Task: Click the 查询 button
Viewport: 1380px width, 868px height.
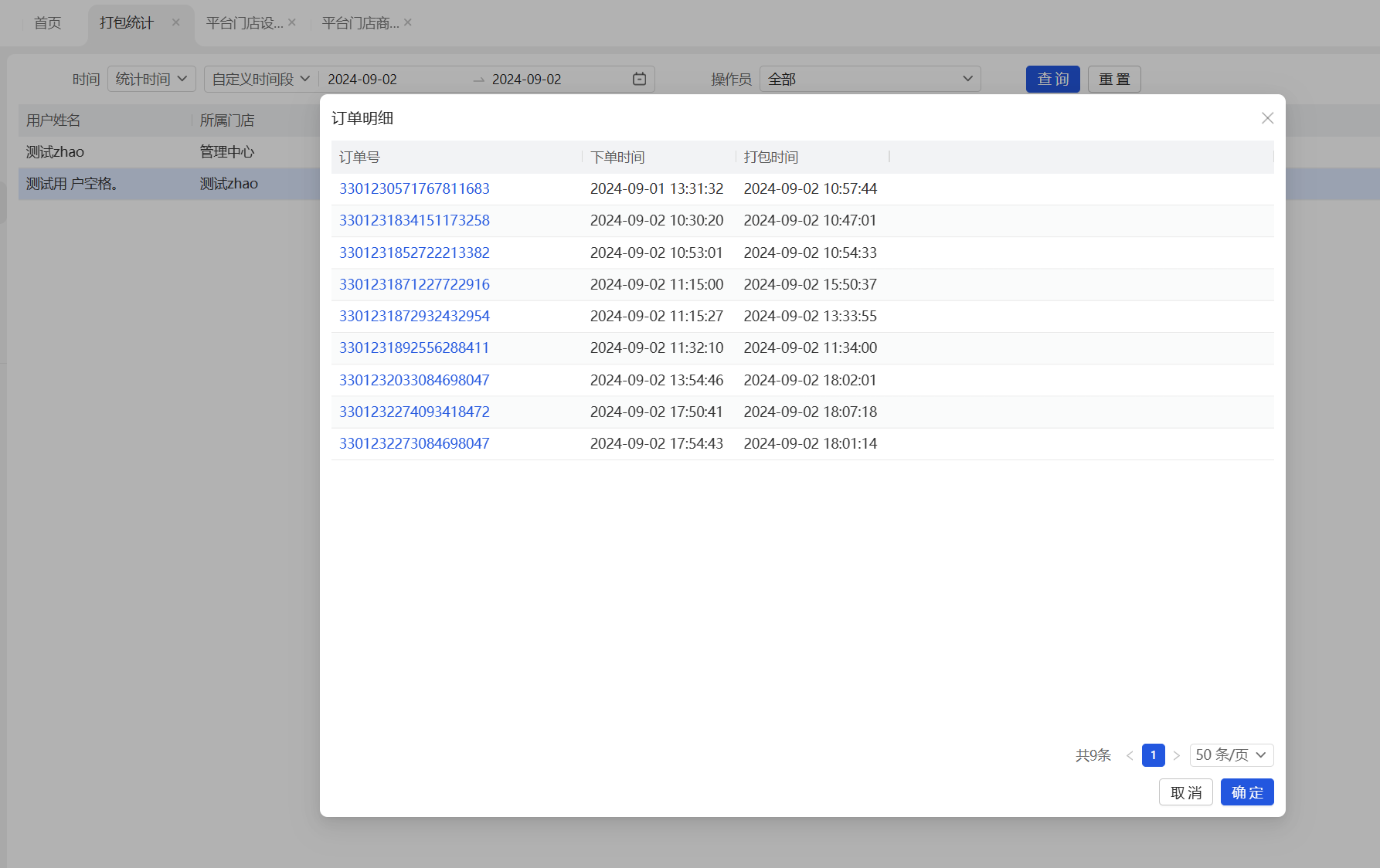Action: [x=1053, y=79]
